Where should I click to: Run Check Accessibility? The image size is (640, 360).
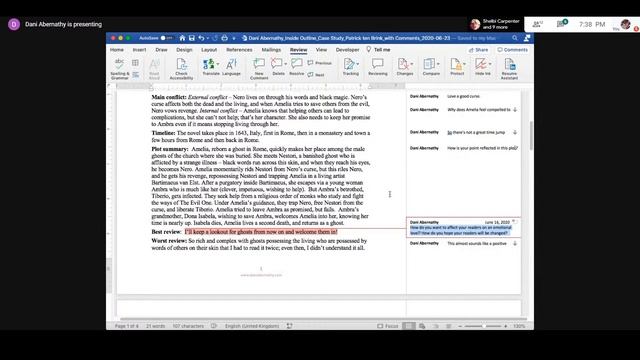coord(181,69)
